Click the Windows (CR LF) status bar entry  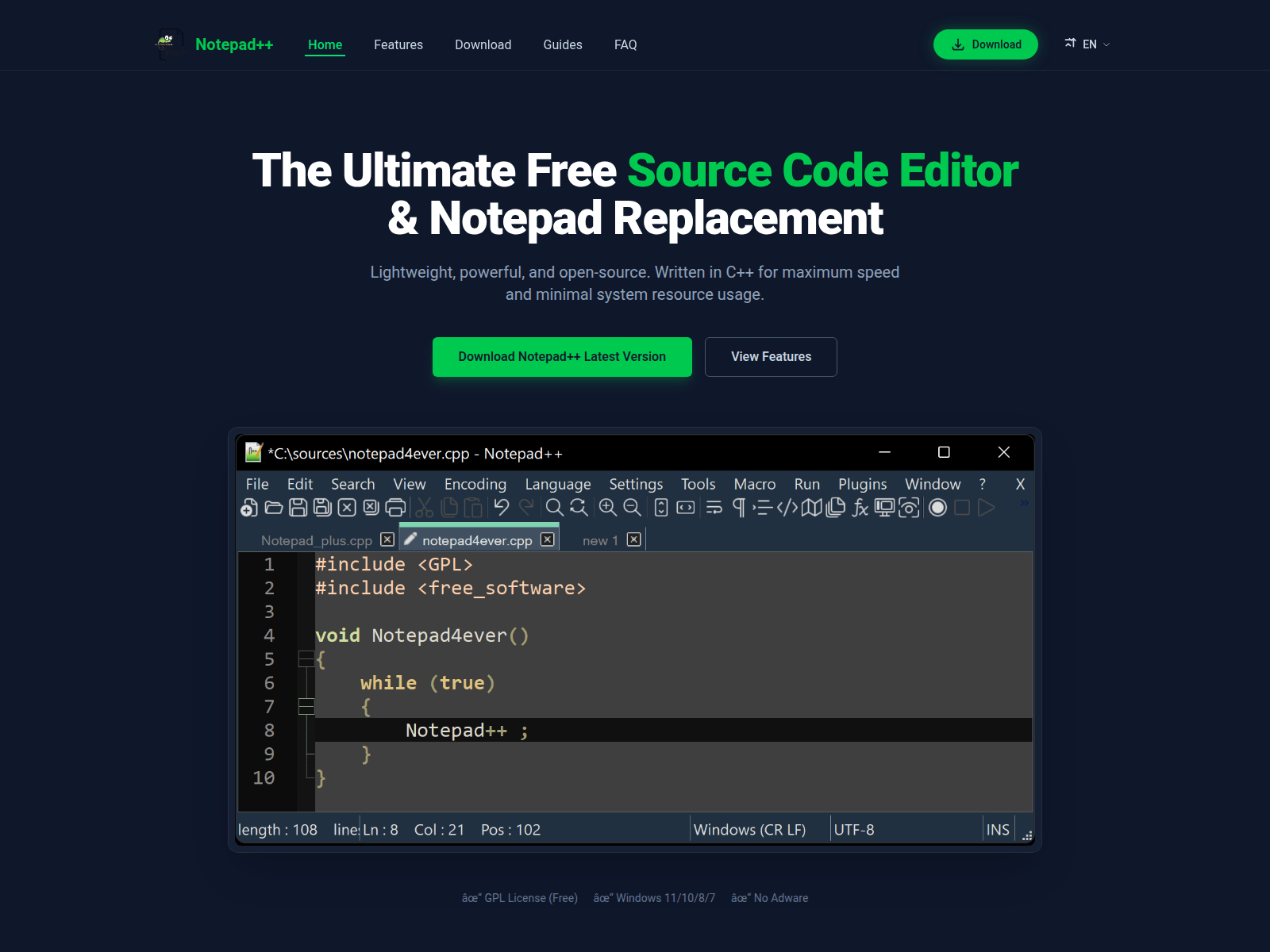750,830
